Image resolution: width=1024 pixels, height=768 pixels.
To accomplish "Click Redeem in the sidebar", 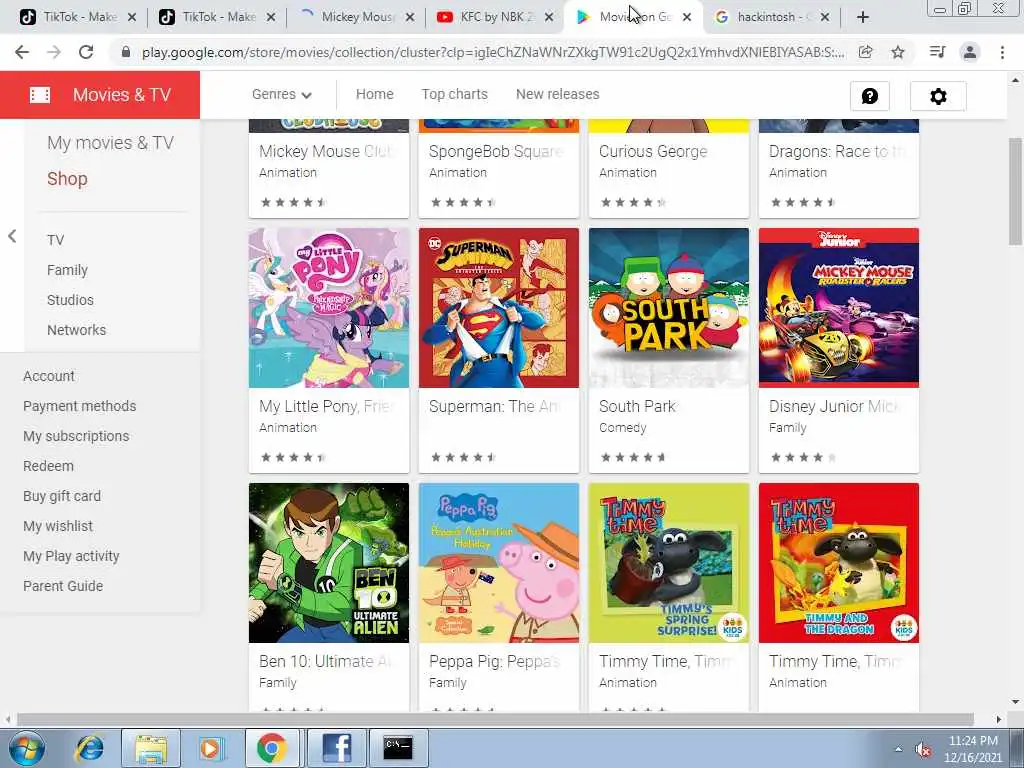I will pyautogui.click(x=48, y=466).
